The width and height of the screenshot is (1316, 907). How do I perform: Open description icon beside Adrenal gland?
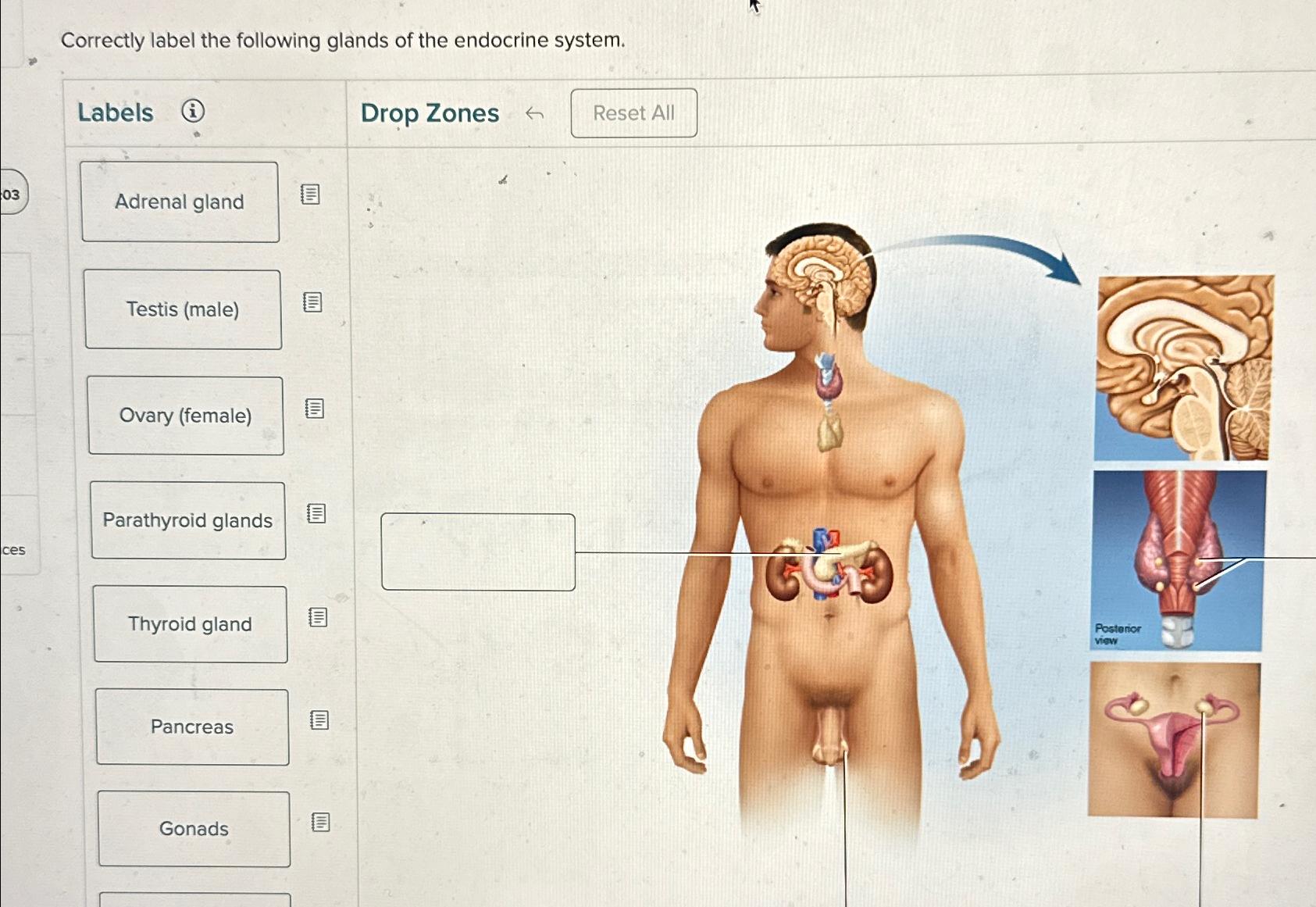click(310, 195)
